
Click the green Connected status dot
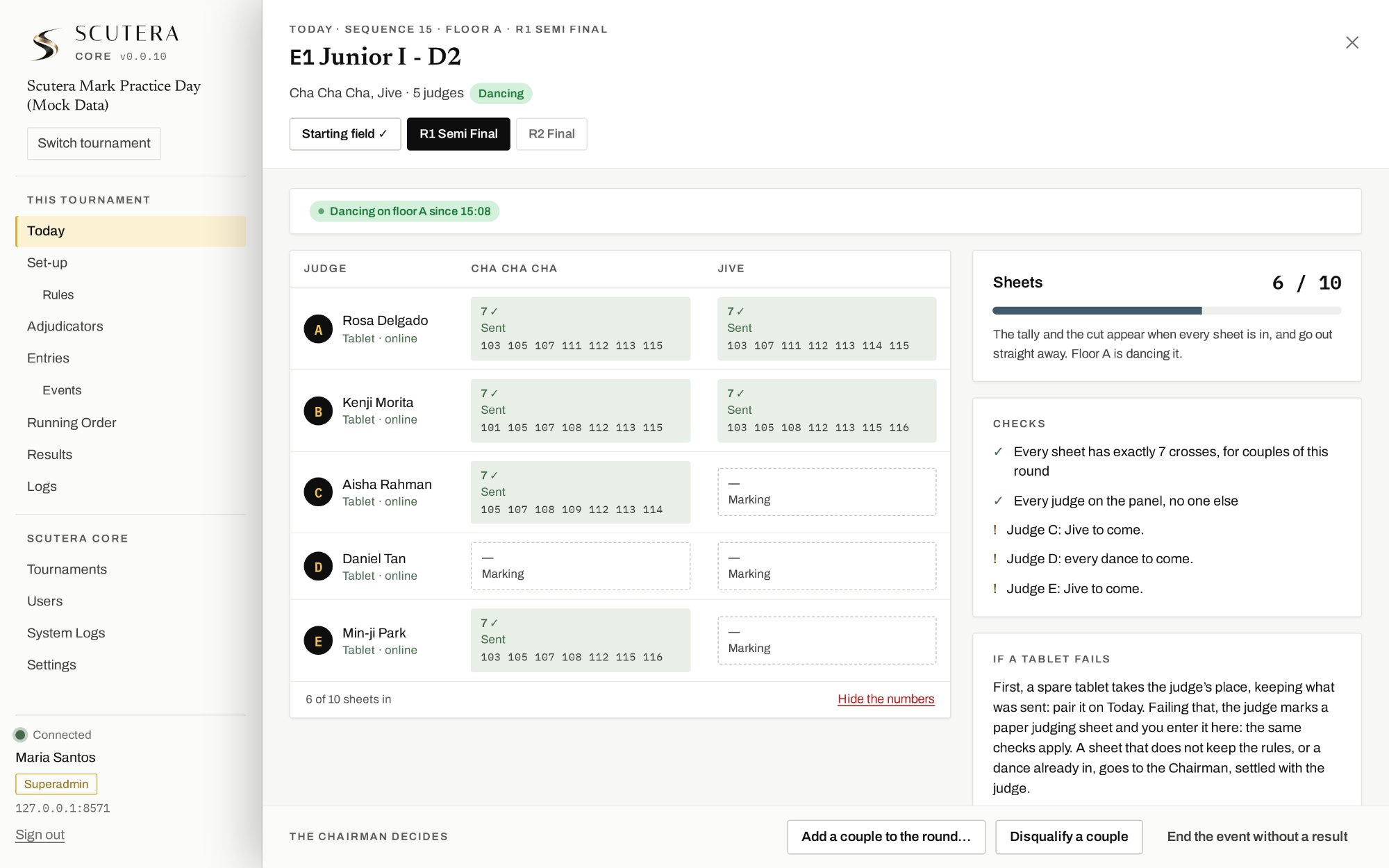pyautogui.click(x=20, y=735)
